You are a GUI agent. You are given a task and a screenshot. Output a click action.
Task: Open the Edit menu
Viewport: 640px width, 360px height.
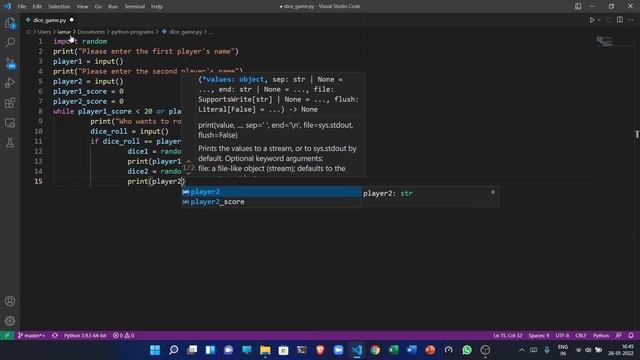(37, 7)
